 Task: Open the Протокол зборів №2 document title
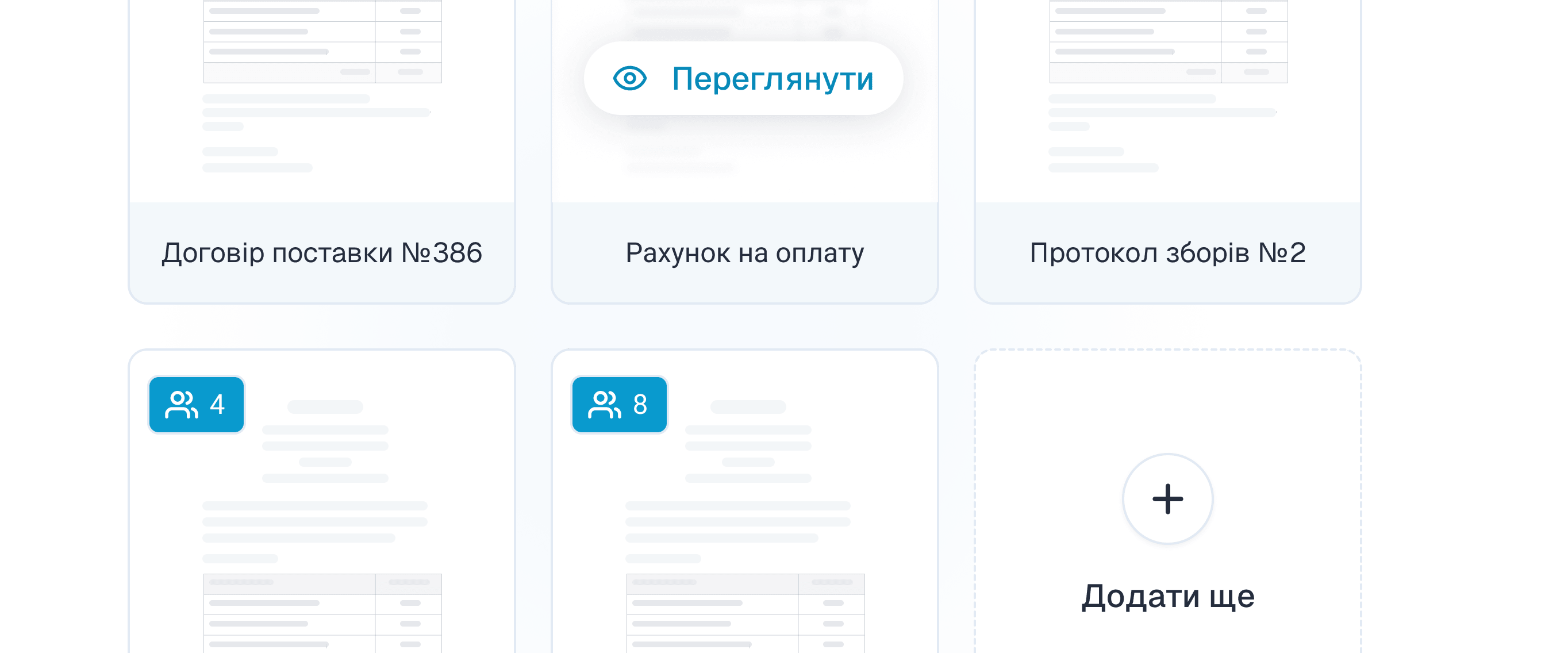click(x=1167, y=253)
